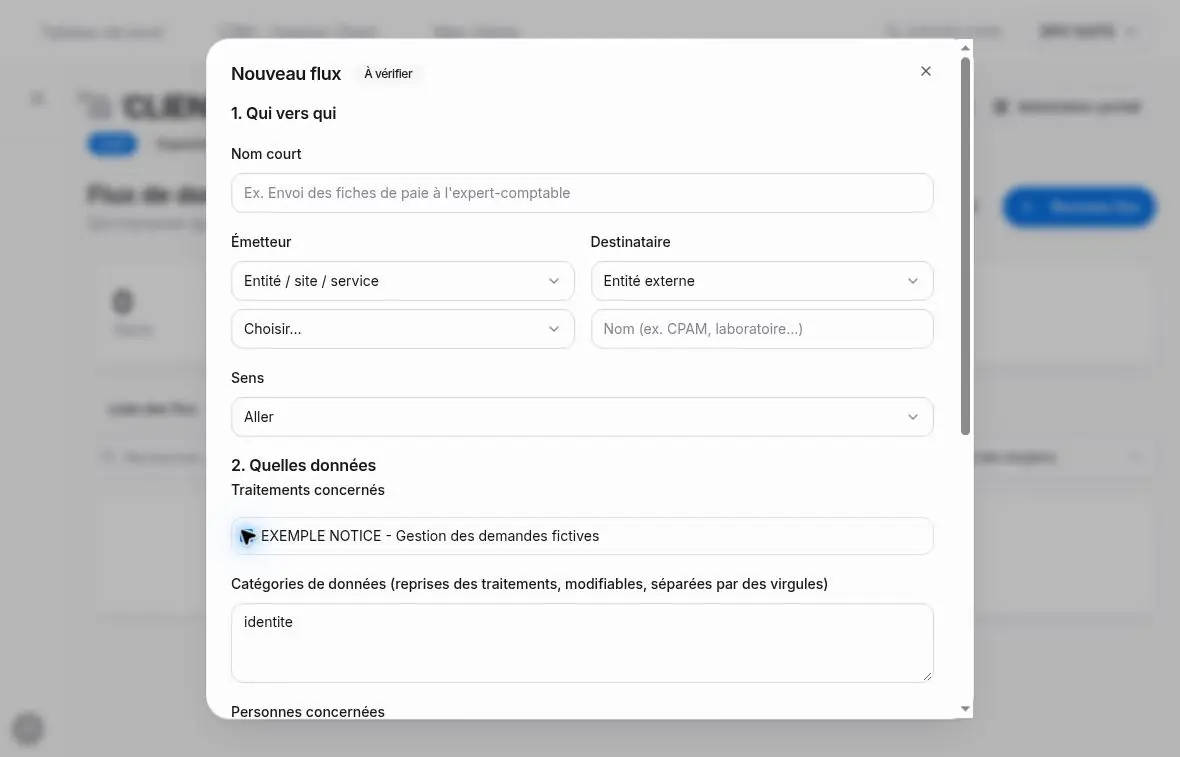Click the 'Personnes concernées' label
Image resolution: width=1180 pixels, height=757 pixels.
[308, 712]
